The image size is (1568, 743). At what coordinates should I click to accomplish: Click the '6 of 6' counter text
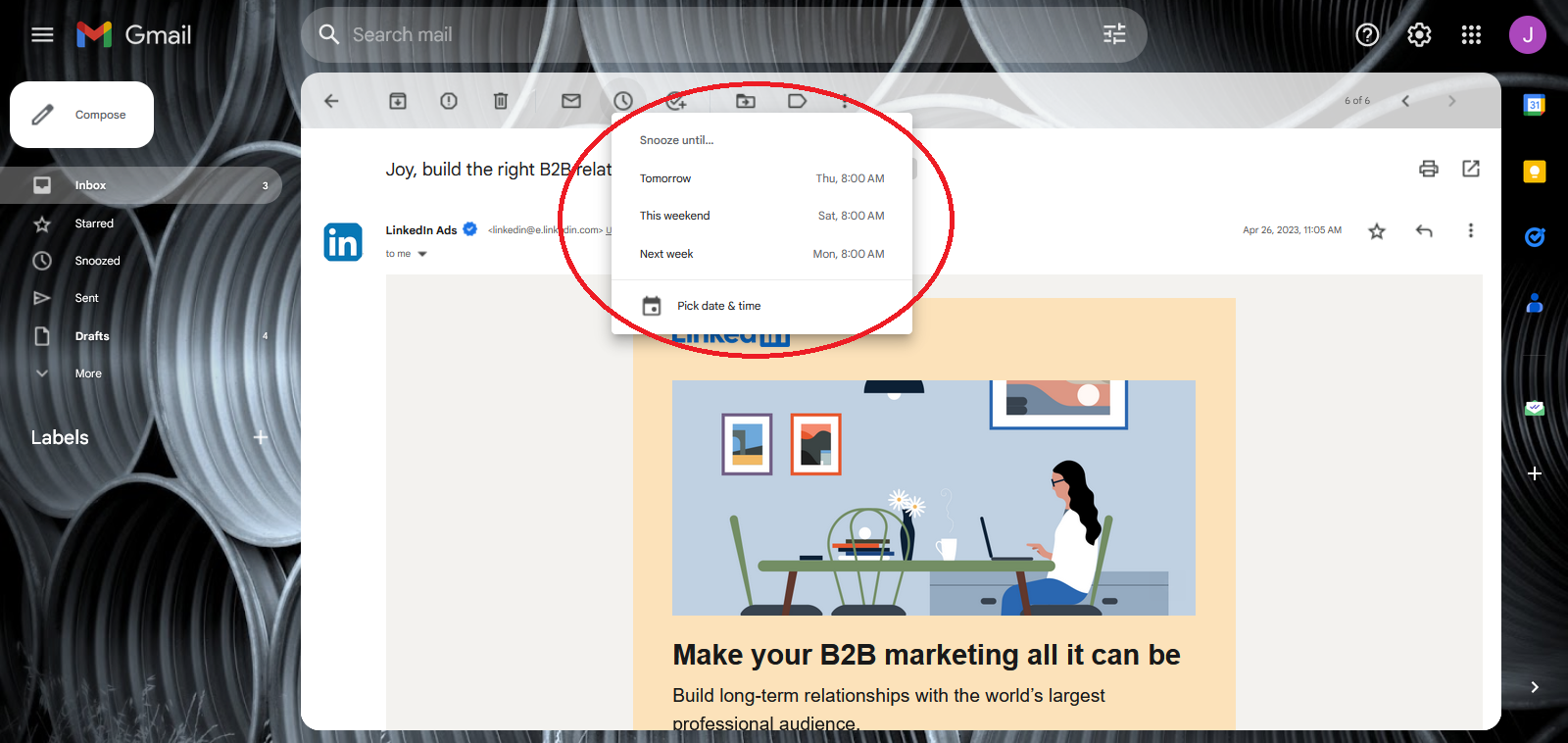point(1357,101)
